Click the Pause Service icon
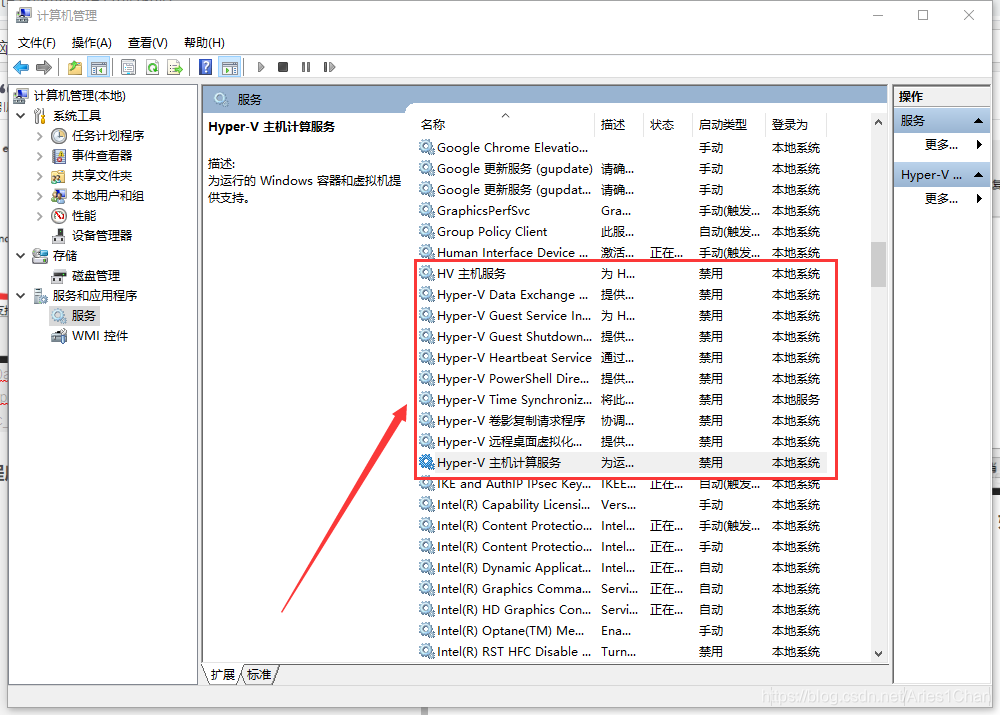The image size is (1000, 715). tap(306, 67)
